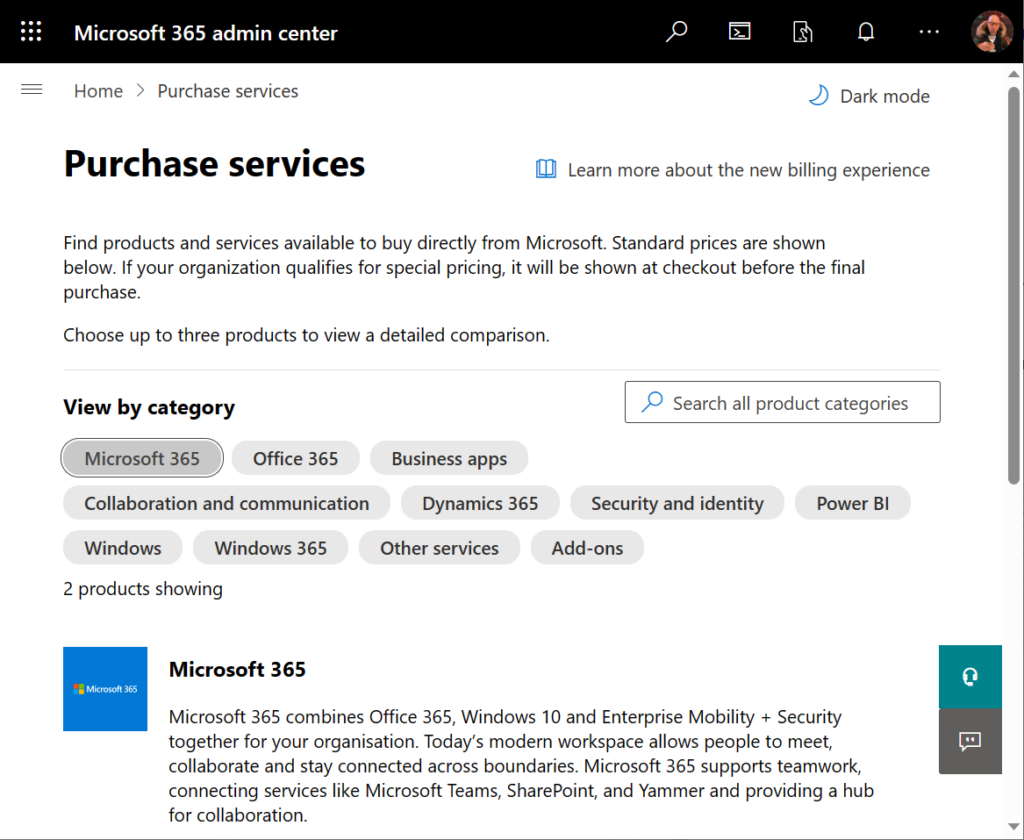
Task: Select the Dynamics 365 category
Action: coord(480,503)
